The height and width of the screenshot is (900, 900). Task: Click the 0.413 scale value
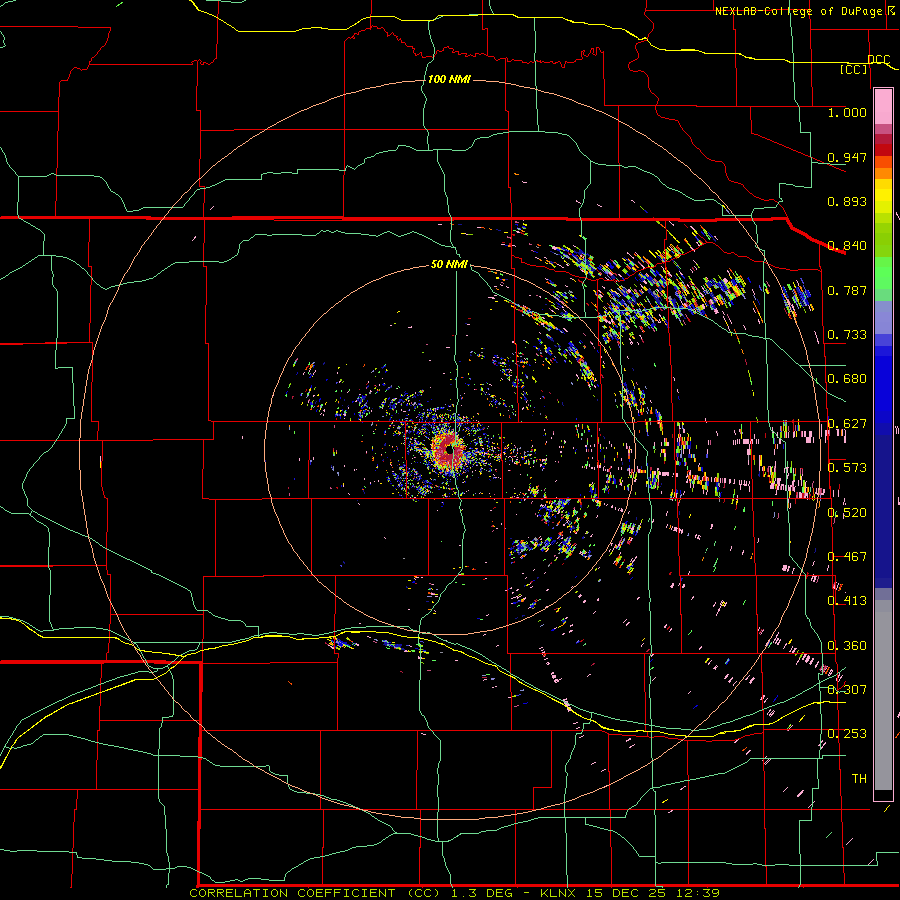coord(847,601)
